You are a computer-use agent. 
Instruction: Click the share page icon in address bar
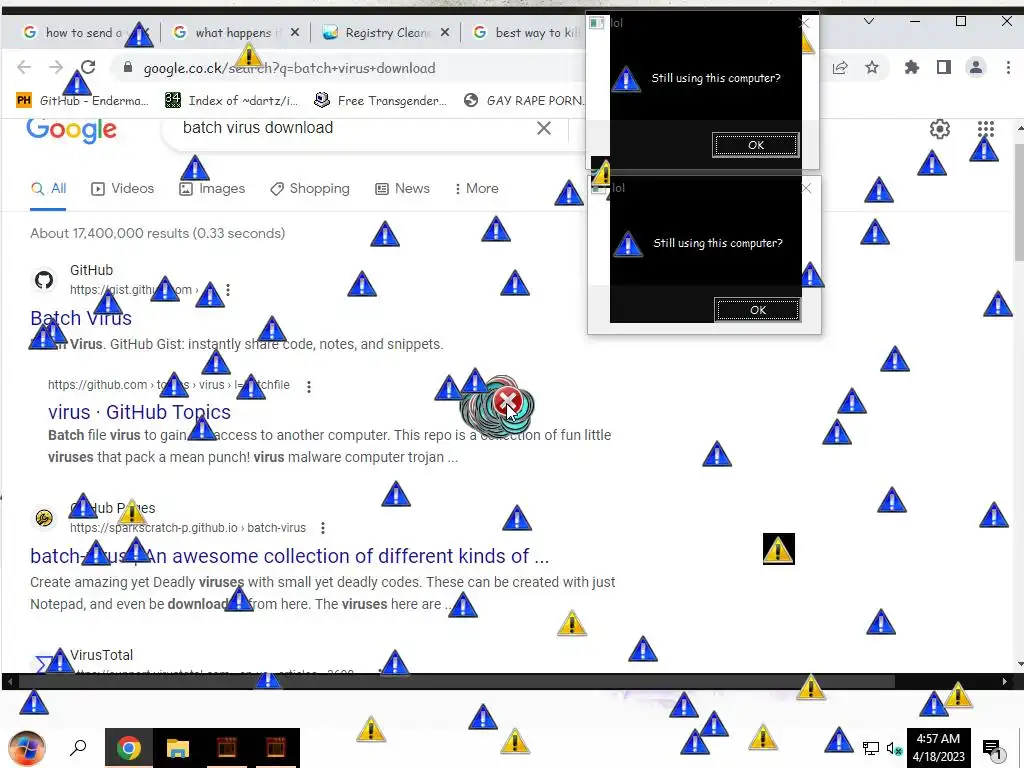840,67
